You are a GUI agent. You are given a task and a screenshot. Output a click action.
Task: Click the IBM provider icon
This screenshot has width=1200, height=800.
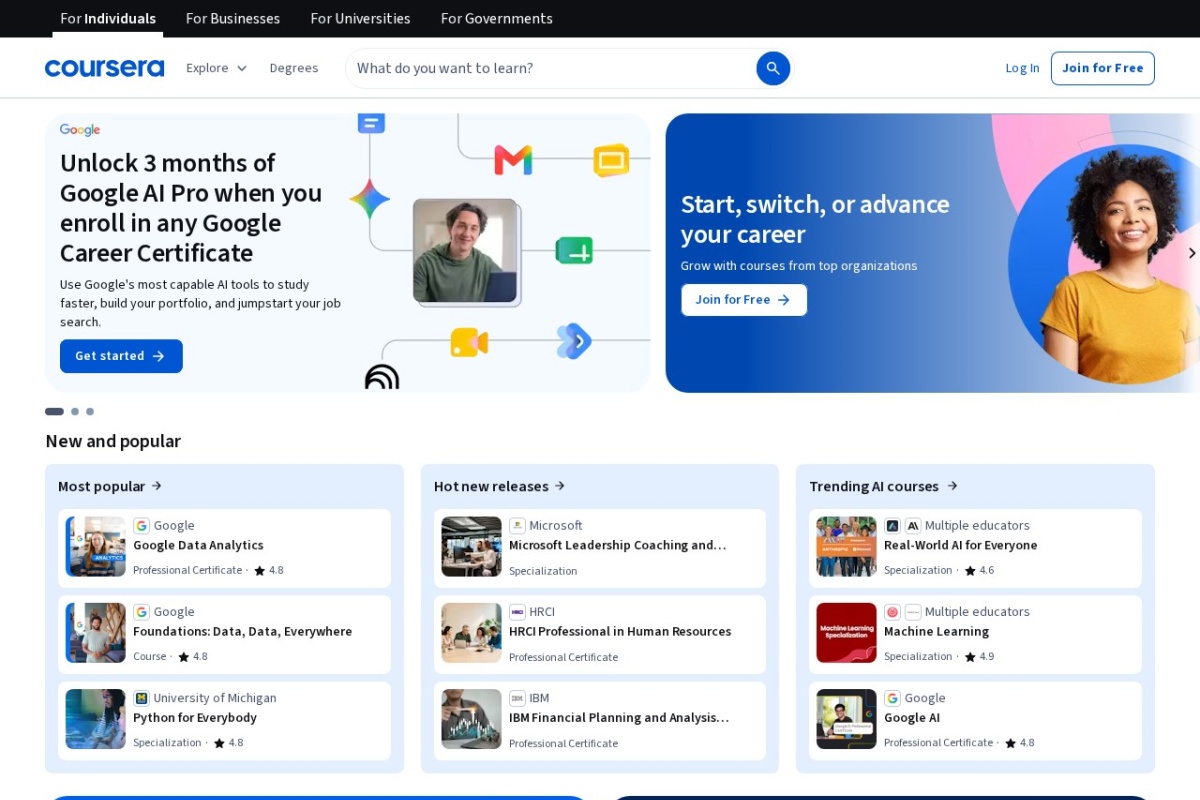tap(517, 698)
